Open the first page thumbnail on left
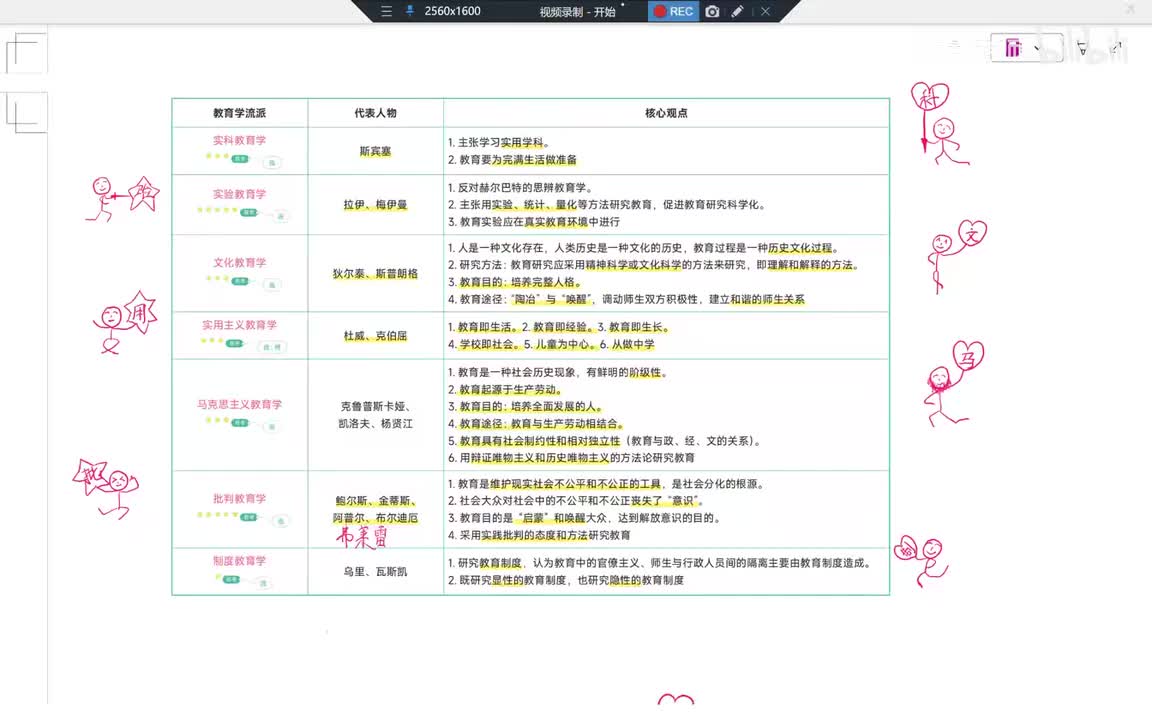Image resolution: width=1152 pixels, height=720 pixels. coord(26,53)
